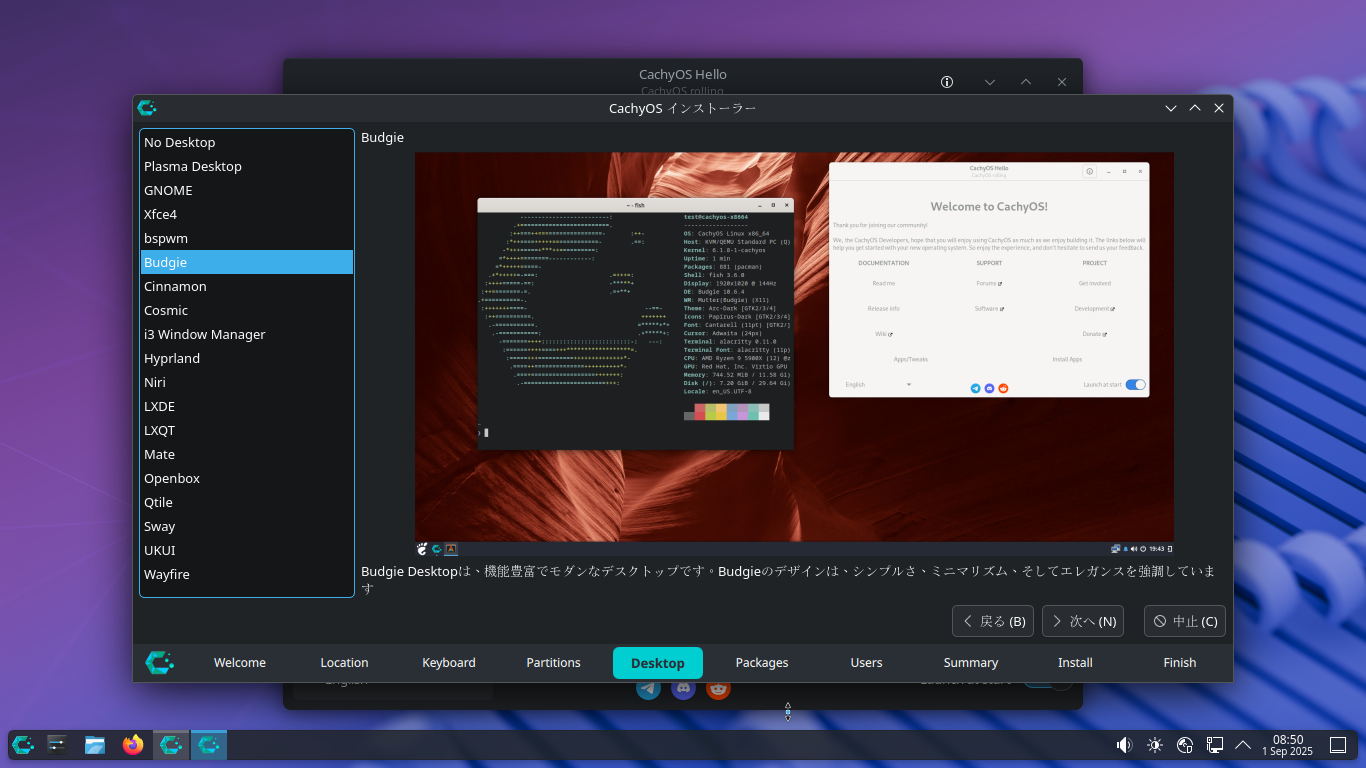Launch Firefox from the taskbar
This screenshot has height=768, width=1366.
(x=133, y=744)
